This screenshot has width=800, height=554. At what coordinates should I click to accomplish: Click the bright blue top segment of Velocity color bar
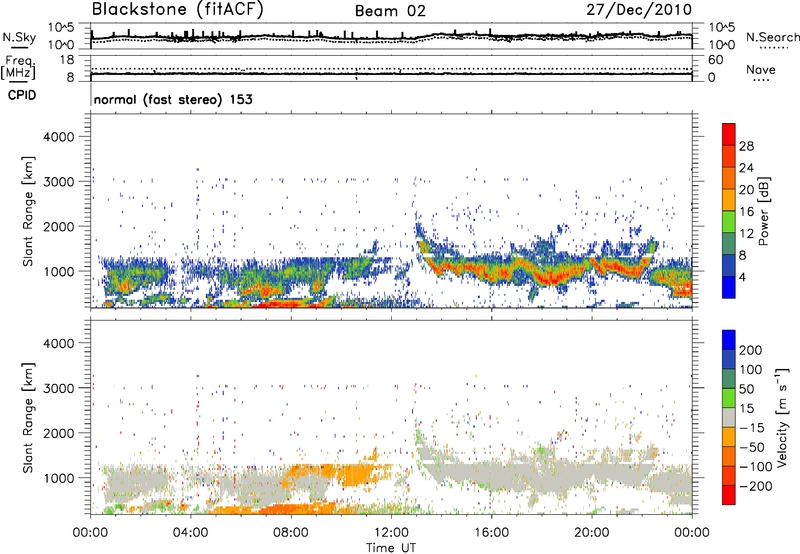tap(729, 340)
